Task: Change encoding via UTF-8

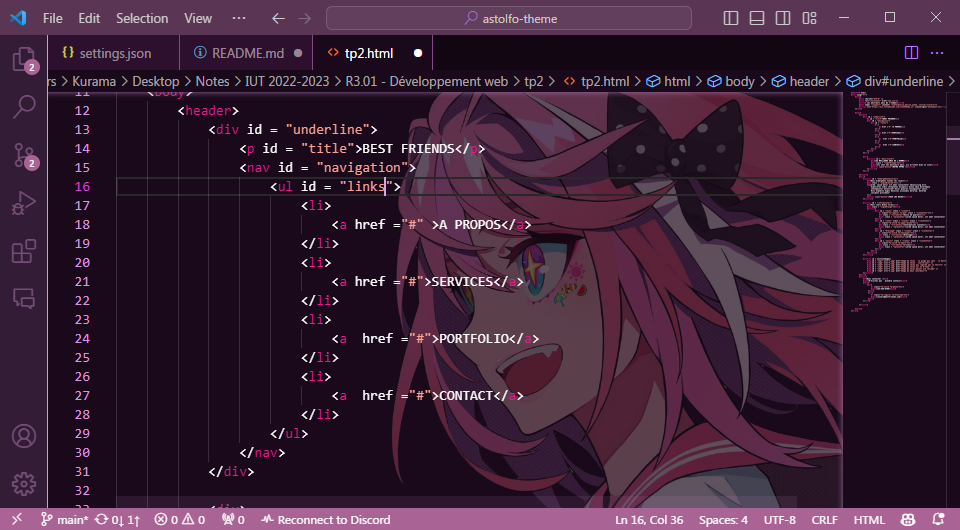Action: click(x=779, y=520)
